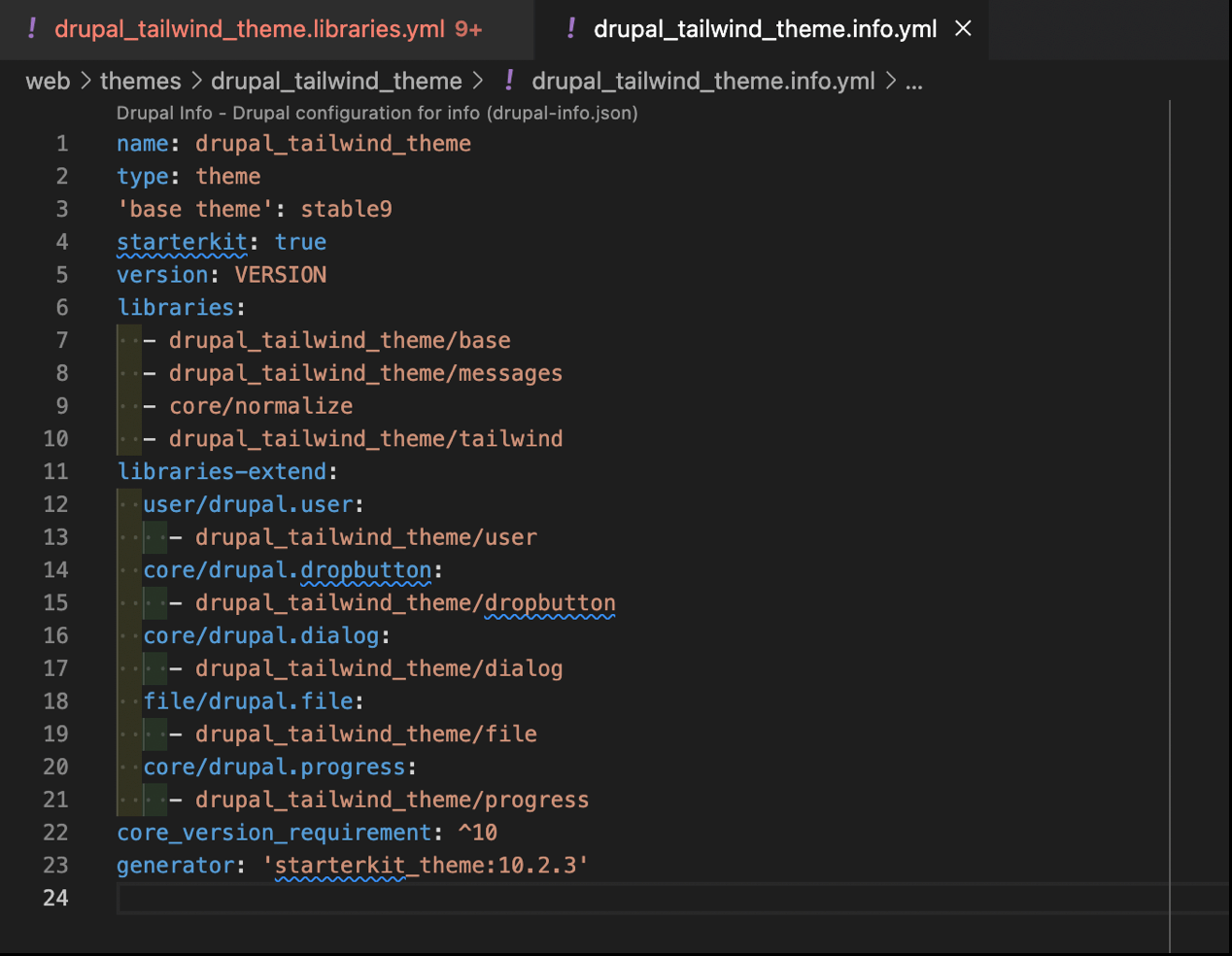Open the 'web' breadcrumb folder
1232x956 pixels.
48,81
